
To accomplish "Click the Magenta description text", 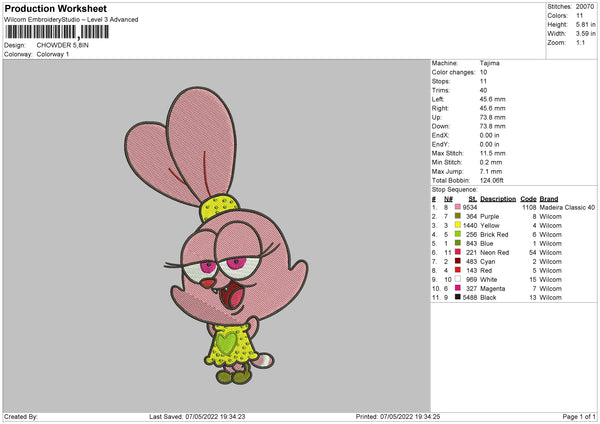I will point(492,289).
